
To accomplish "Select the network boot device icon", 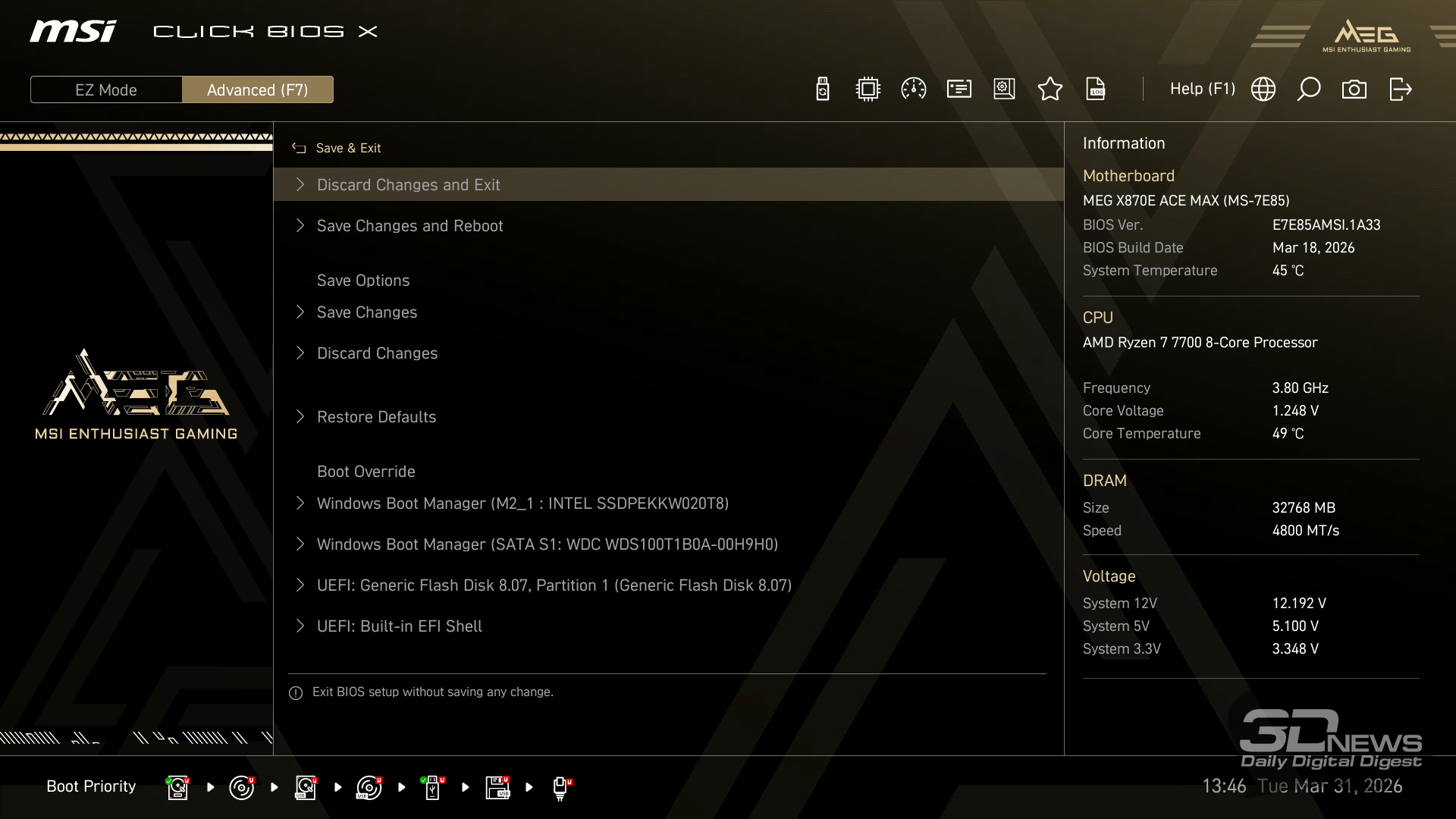I will (561, 787).
